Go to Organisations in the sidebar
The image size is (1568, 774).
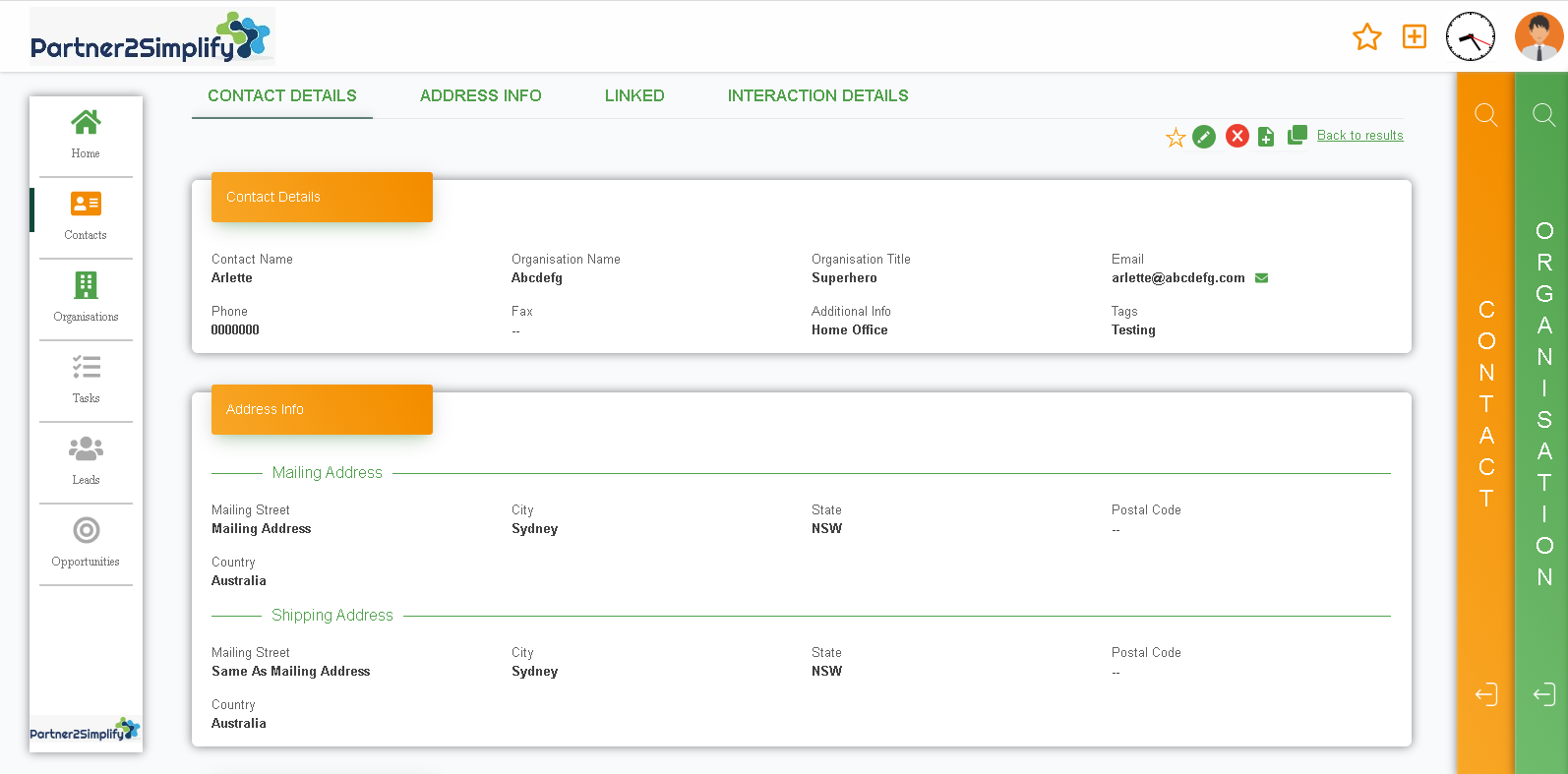click(x=86, y=297)
